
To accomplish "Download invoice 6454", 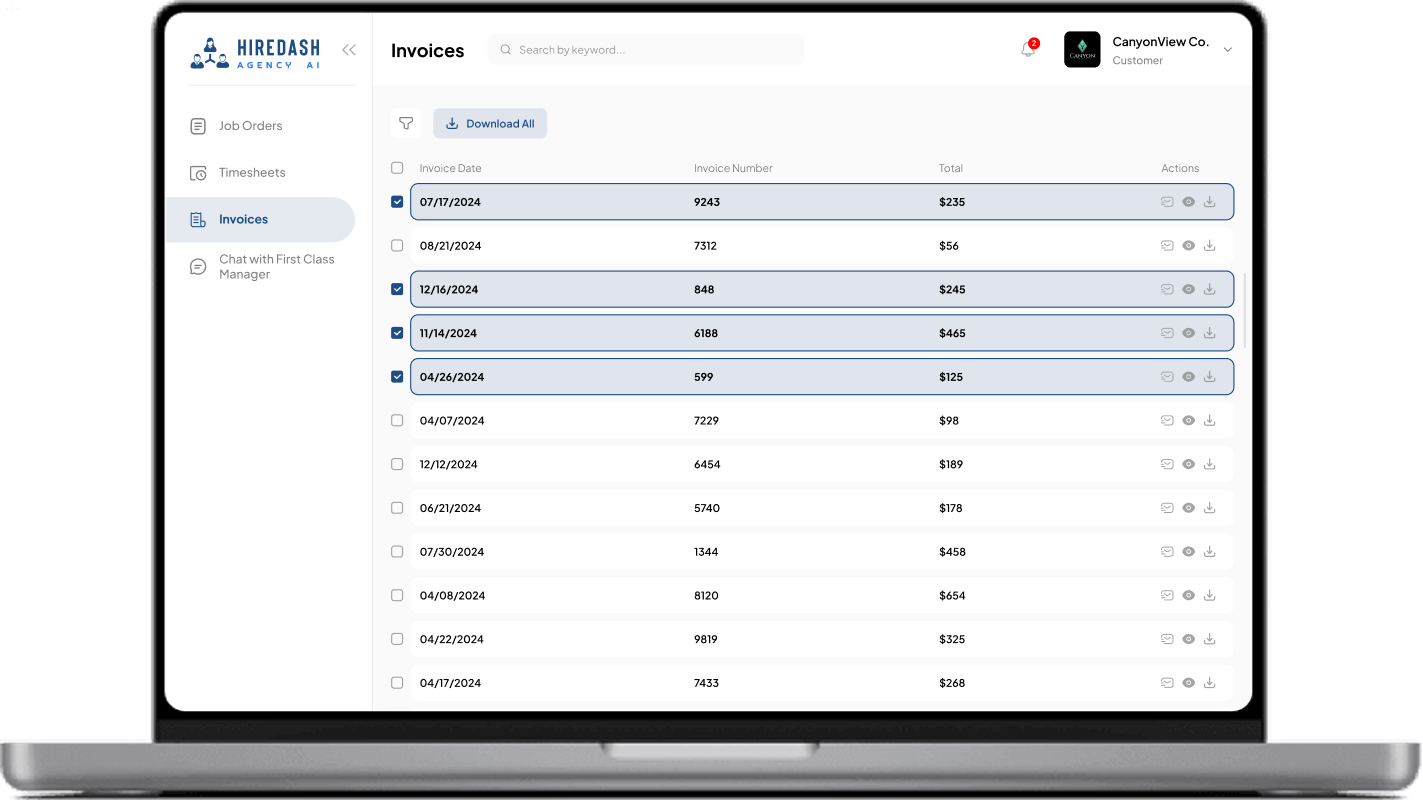I will (x=1210, y=464).
